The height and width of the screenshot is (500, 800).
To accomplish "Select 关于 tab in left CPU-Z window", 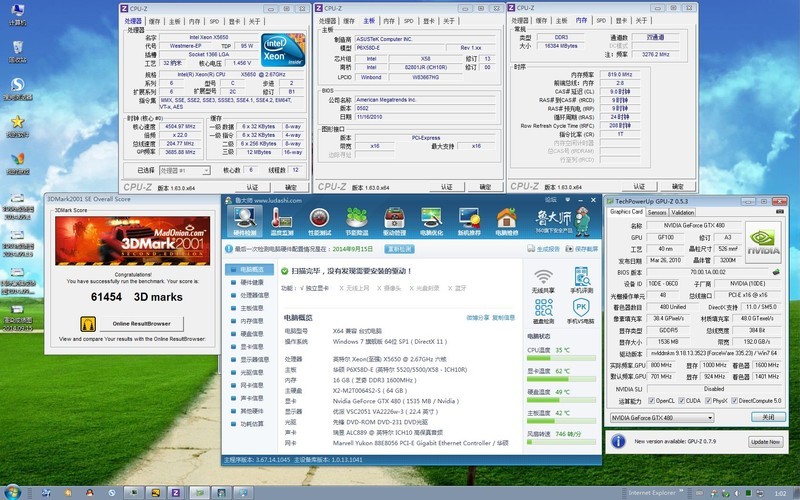I will click(x=255, y=21).
